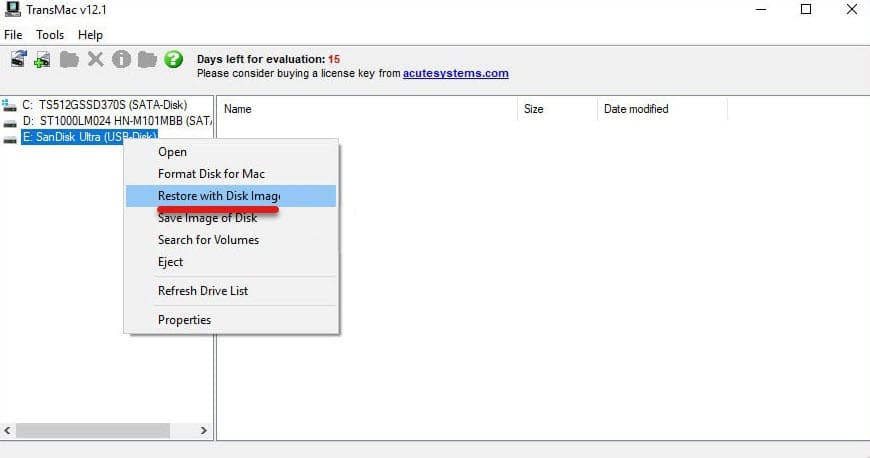Maximize the TransMac window
The height and width of the screenshot is (458, 870).
coord(806,9)
